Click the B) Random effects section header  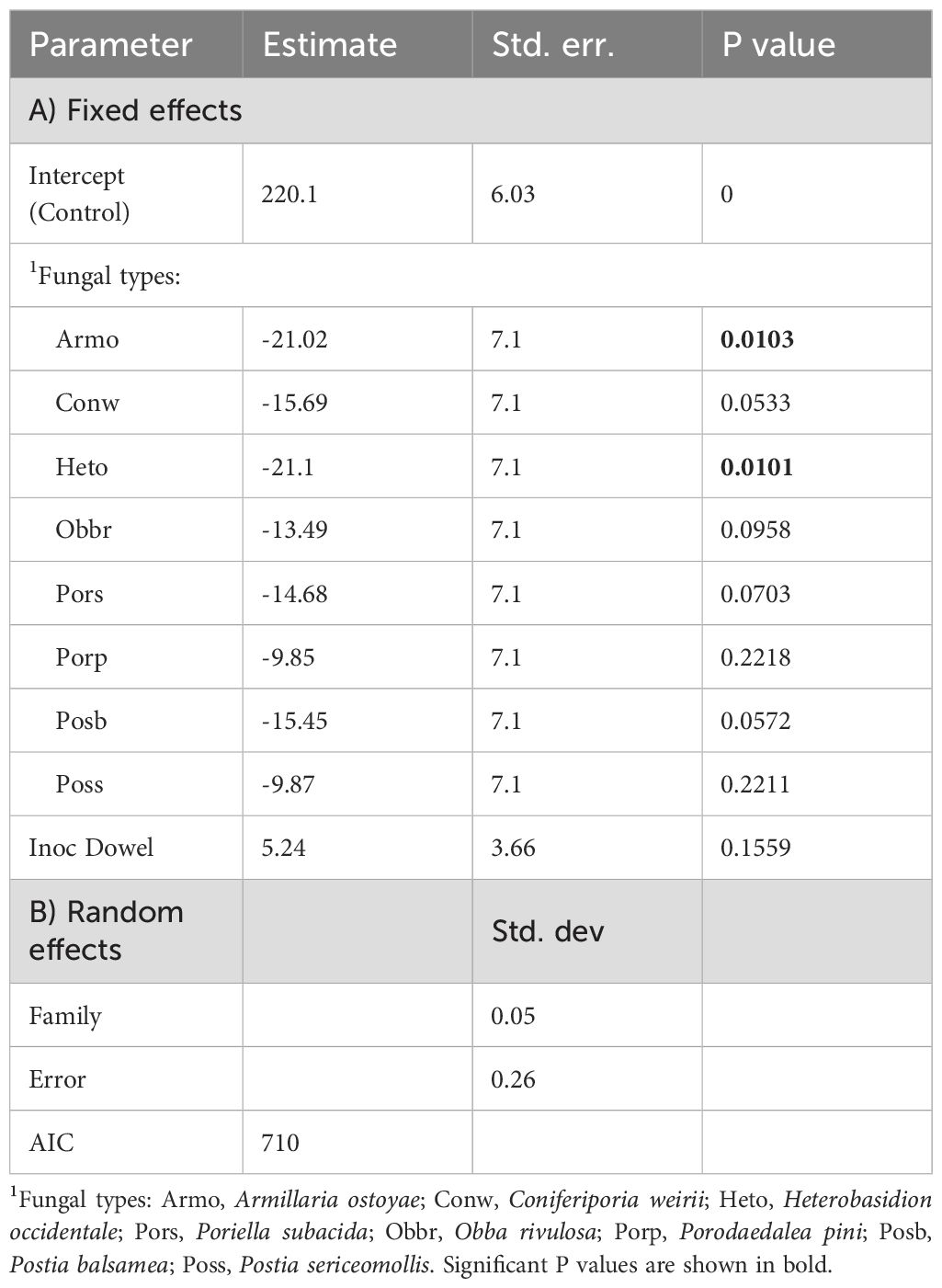[106, 930]
